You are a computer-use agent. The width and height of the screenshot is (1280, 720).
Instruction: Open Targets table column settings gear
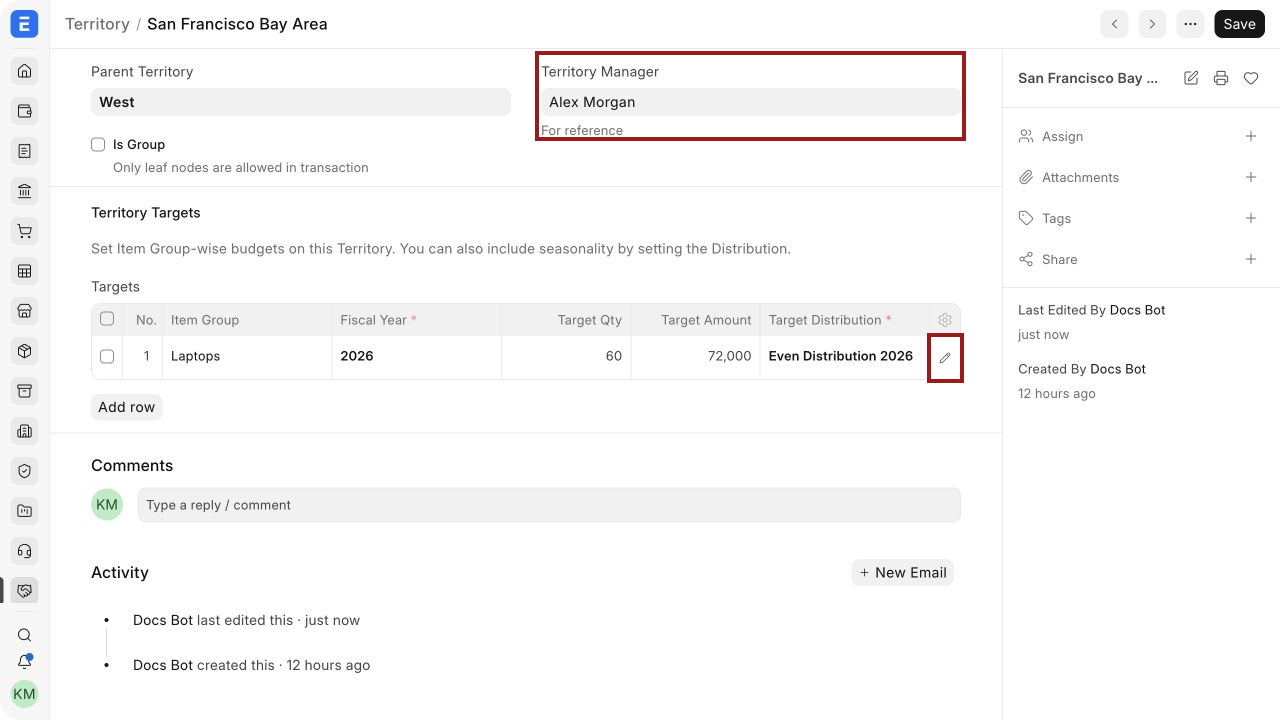(x=945, y=320)
